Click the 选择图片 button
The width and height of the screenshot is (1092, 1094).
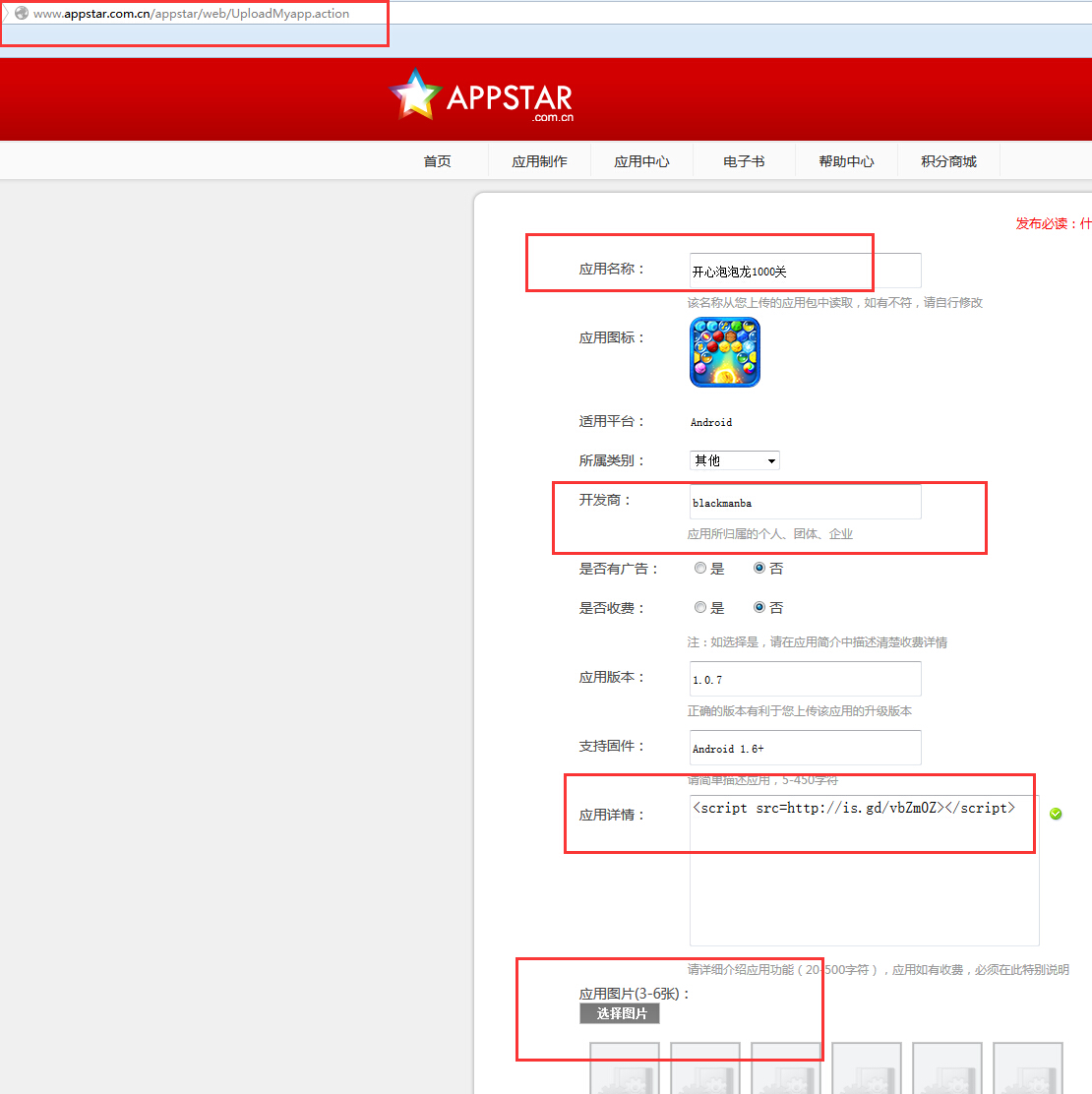(x=620, y=1013)
